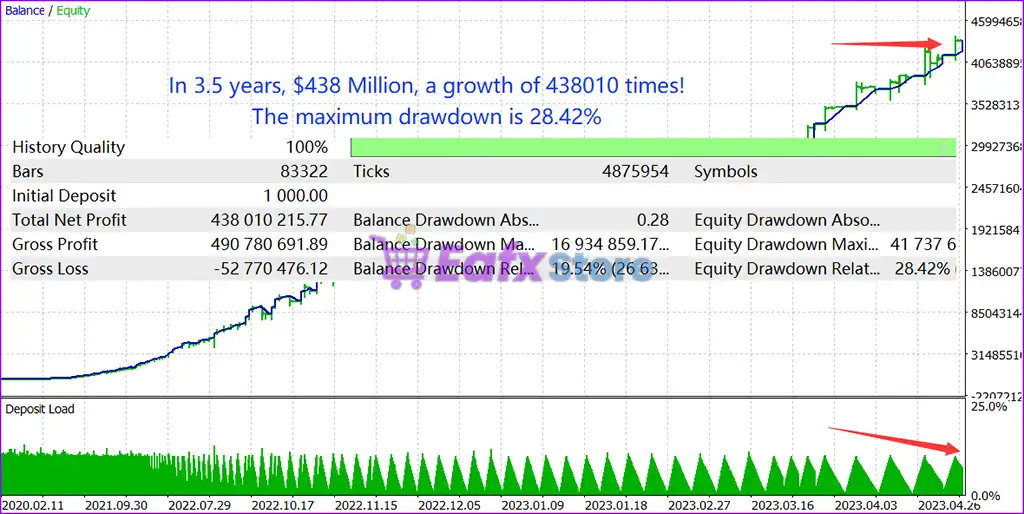
Task: Click the "Equity" legend label
Action: [73, 10]
